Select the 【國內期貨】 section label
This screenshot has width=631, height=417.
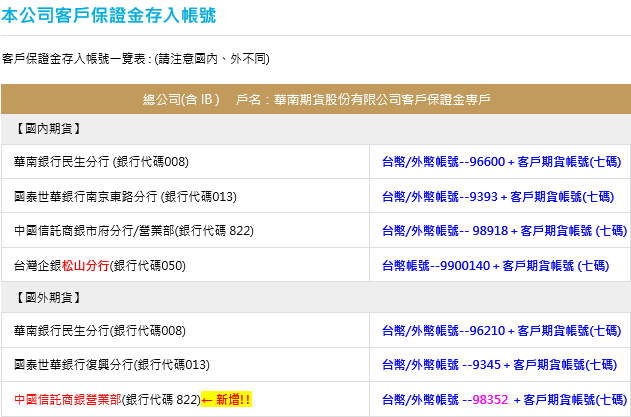(x=48, y=129)
